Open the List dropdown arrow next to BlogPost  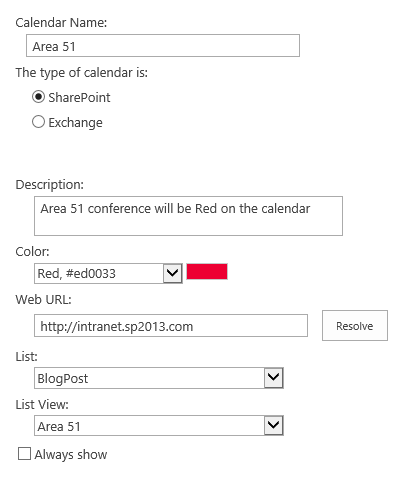[274, 378]
